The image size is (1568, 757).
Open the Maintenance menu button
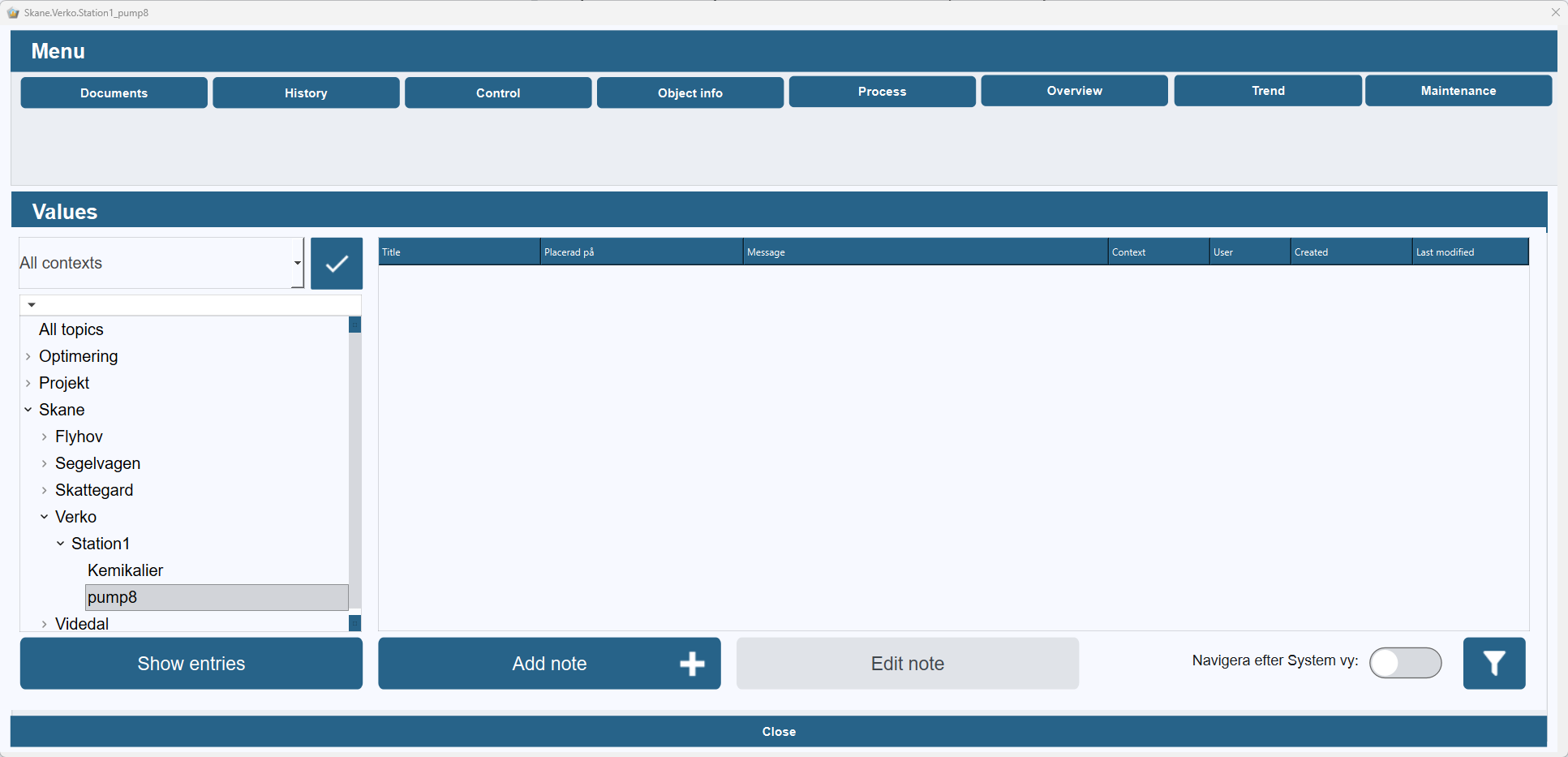pyautogui.click(x=1458, y=91)
